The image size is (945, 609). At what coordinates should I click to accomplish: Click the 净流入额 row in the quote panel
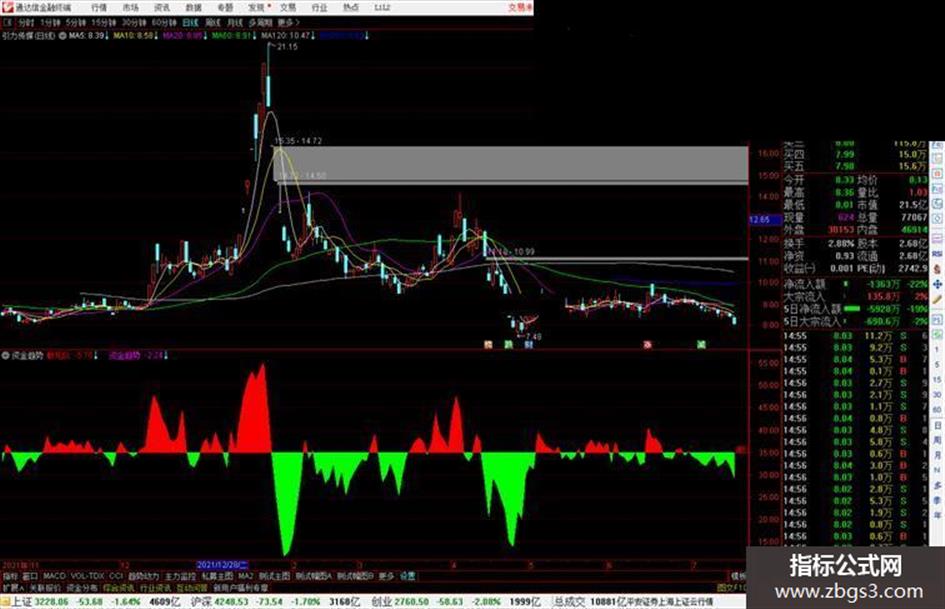[855, 283]
